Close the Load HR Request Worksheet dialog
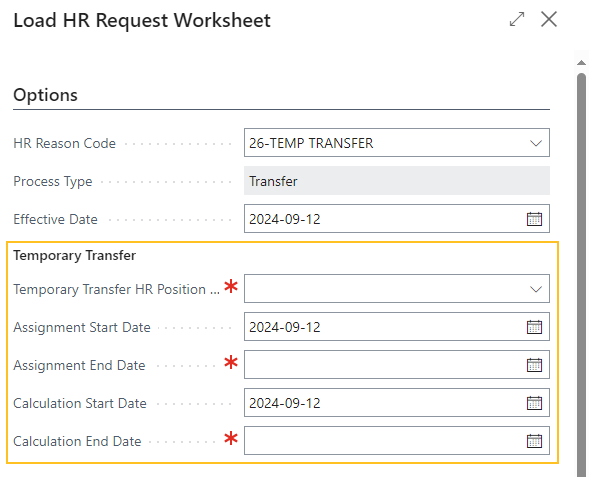The image size is (589, 477). coord(549,19)
